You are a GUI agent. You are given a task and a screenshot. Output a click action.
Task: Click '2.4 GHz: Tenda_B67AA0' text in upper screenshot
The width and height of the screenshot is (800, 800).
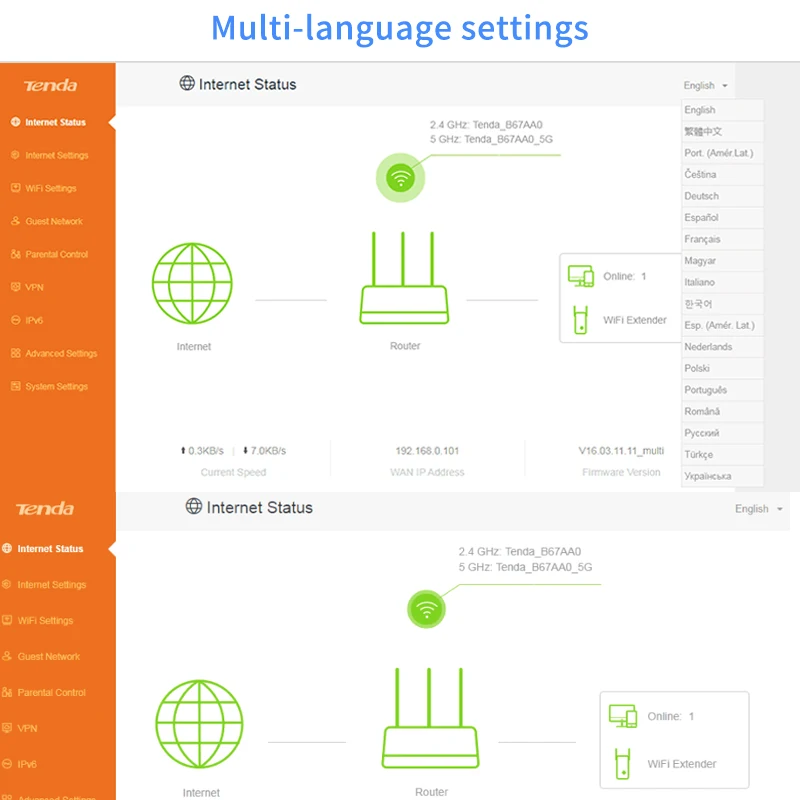486,124
